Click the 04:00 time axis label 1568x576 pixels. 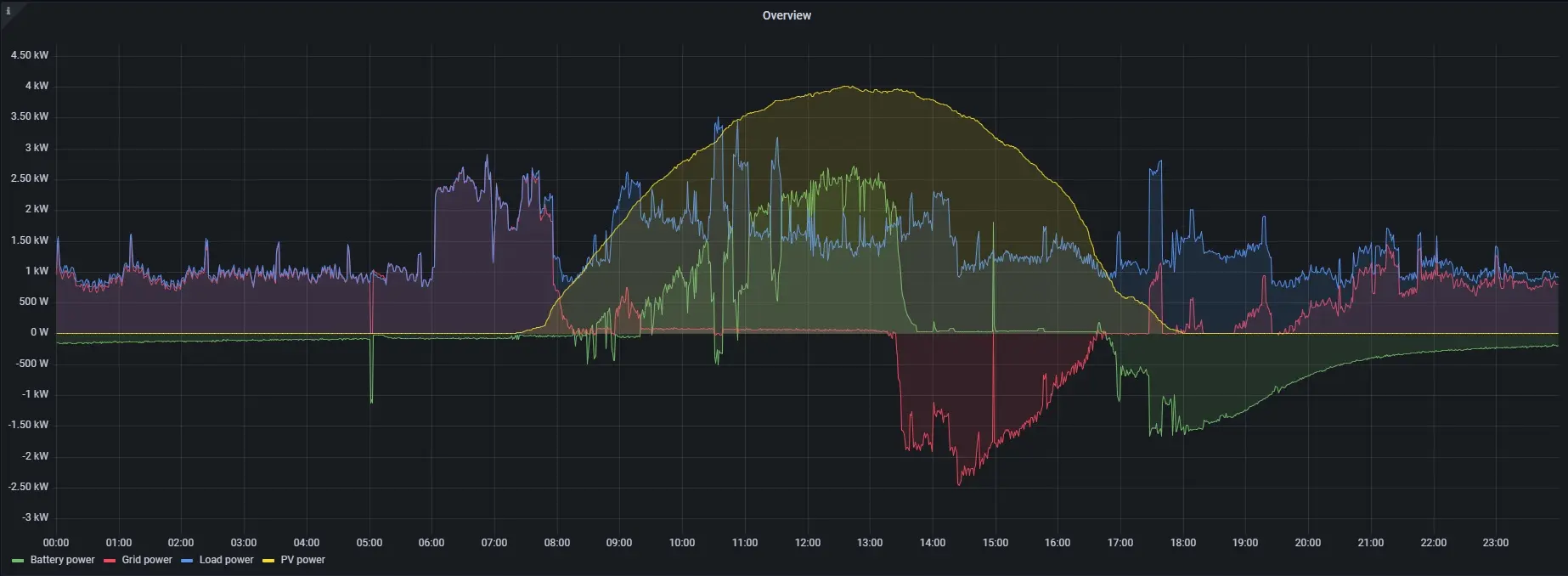(307, 543)
